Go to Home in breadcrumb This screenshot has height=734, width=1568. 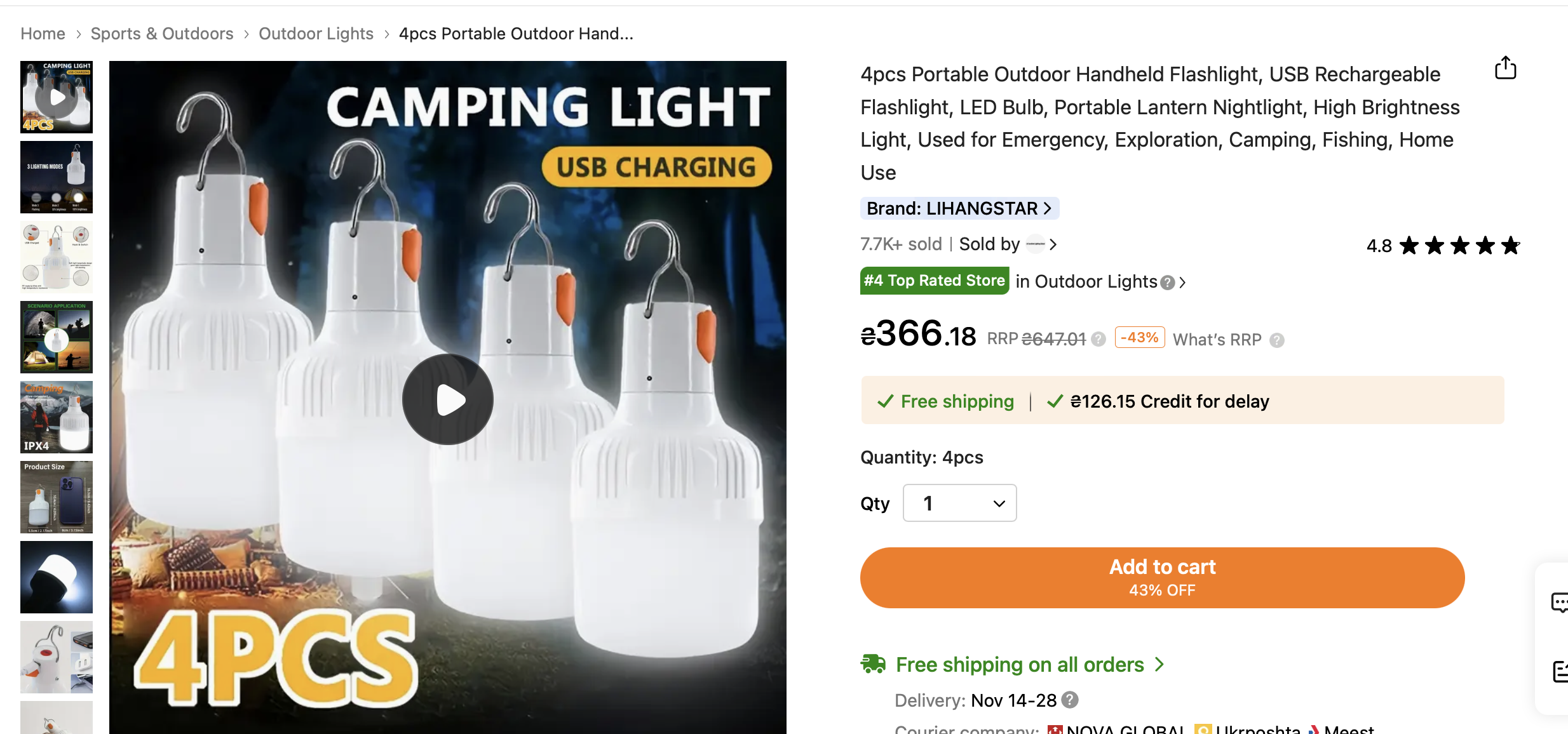[x=43, y=34]
